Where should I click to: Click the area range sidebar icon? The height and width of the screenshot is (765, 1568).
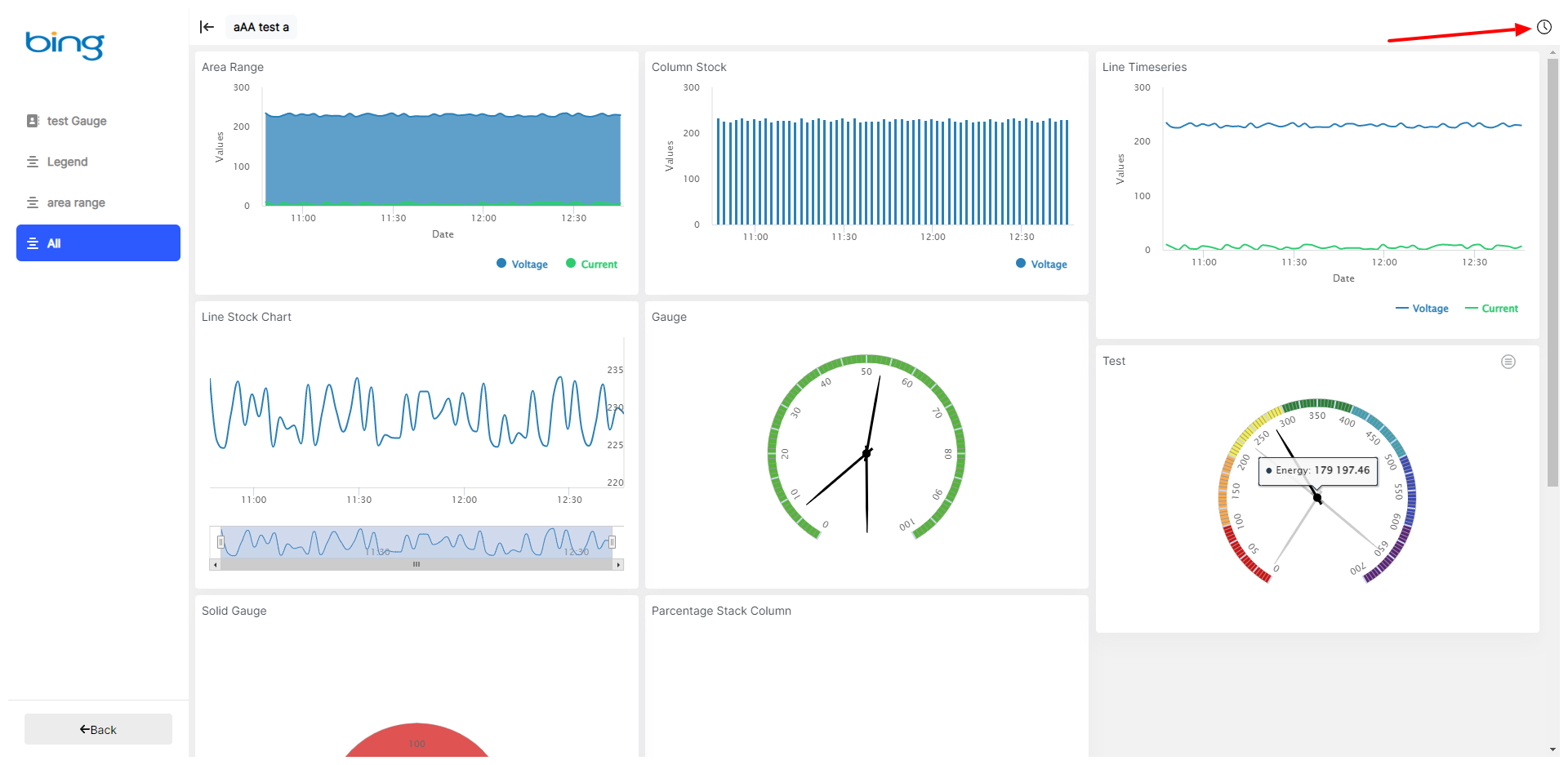click(x=33, y=202)
